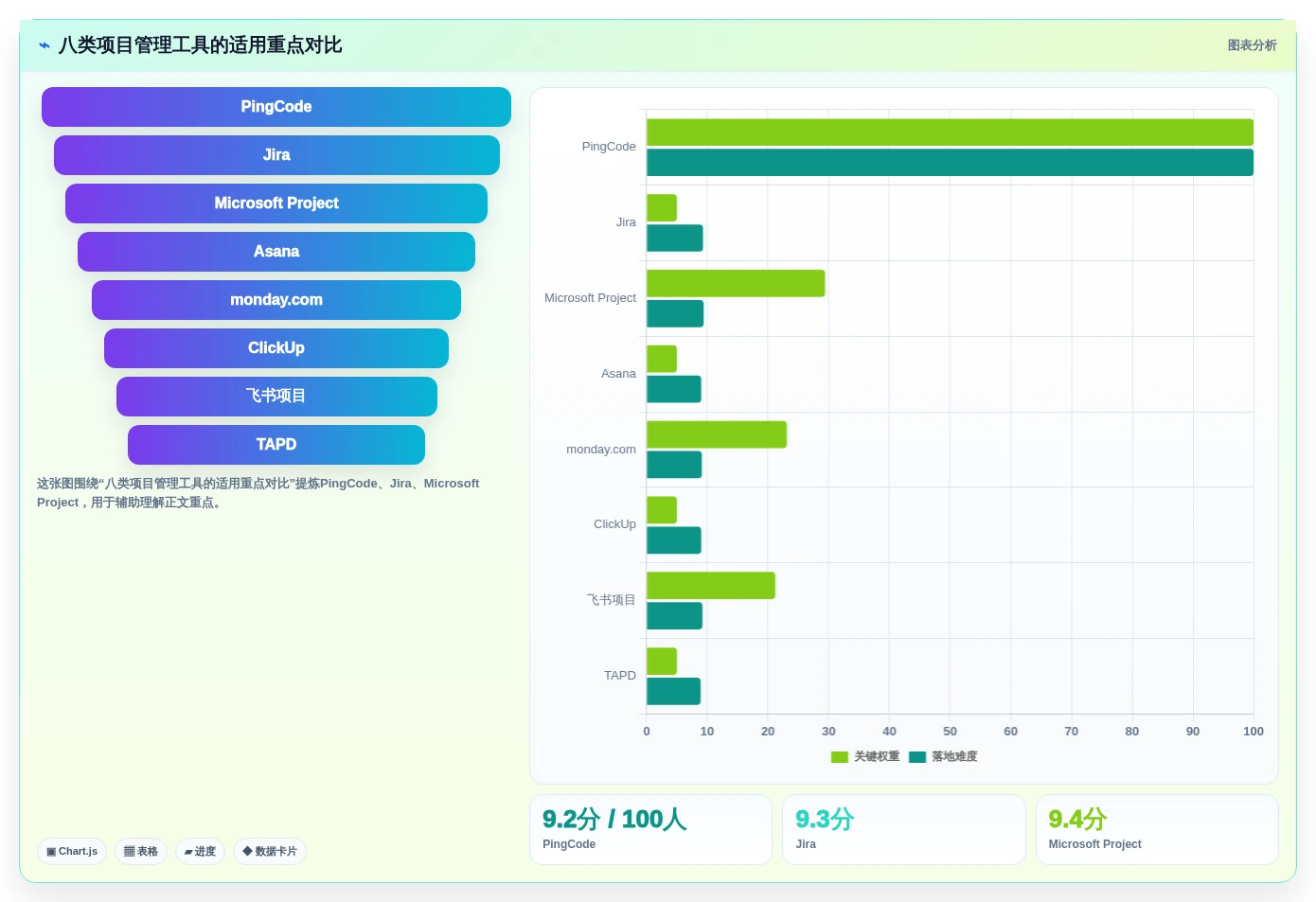Click monday.com light green chart bar

tap(717, 435)
